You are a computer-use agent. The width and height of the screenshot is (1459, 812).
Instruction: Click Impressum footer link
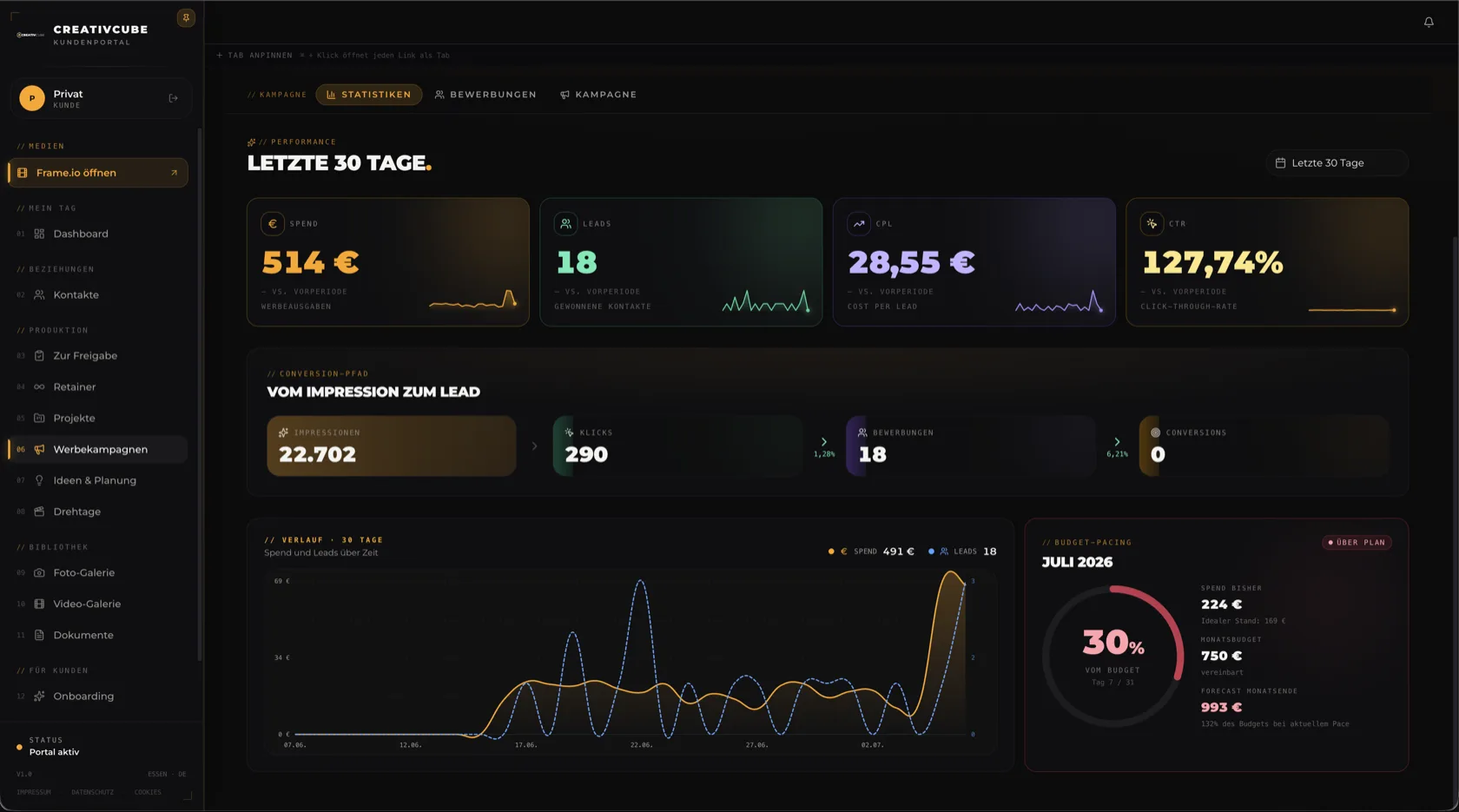[x=34, y=792]
